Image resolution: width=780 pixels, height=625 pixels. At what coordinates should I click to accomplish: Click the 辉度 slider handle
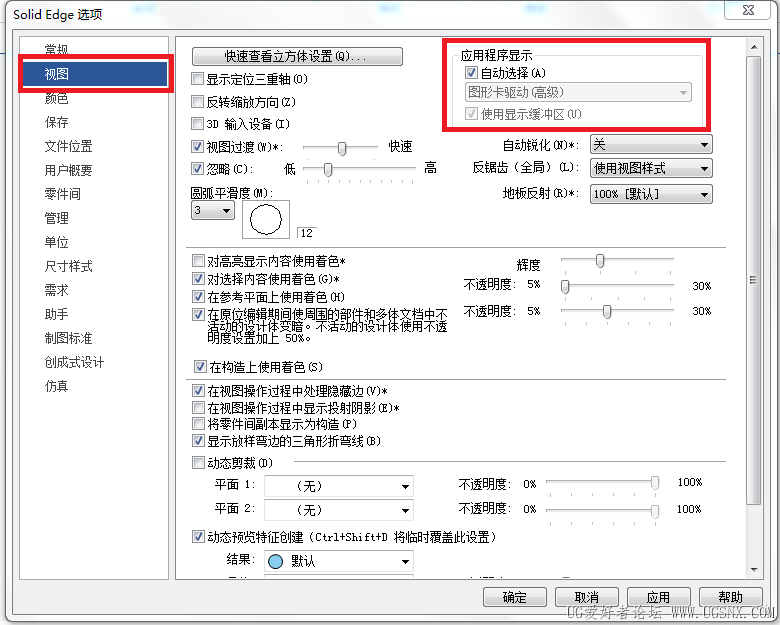point(600,260)
